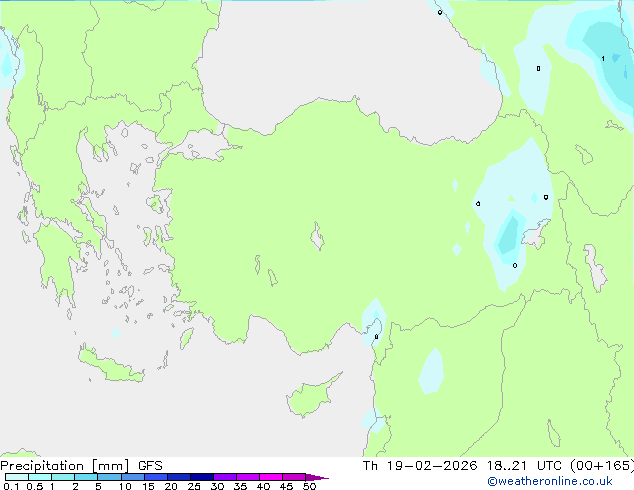The width and height of the screenshot is (634, 490).
Task: Click the legend value label '25'
Action: pos(194,486)
